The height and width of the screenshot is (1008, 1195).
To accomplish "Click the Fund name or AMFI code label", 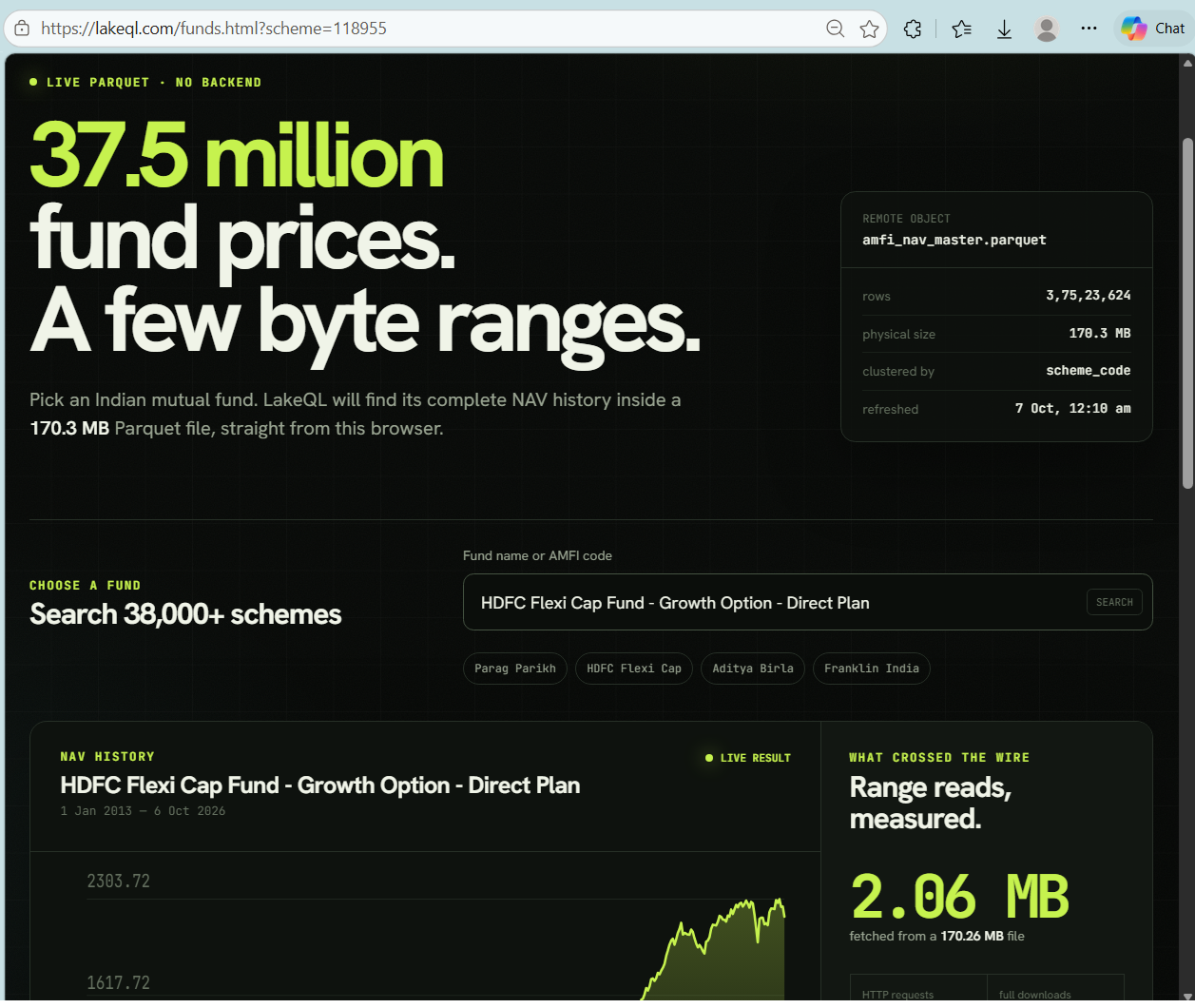I will [537, 555].
